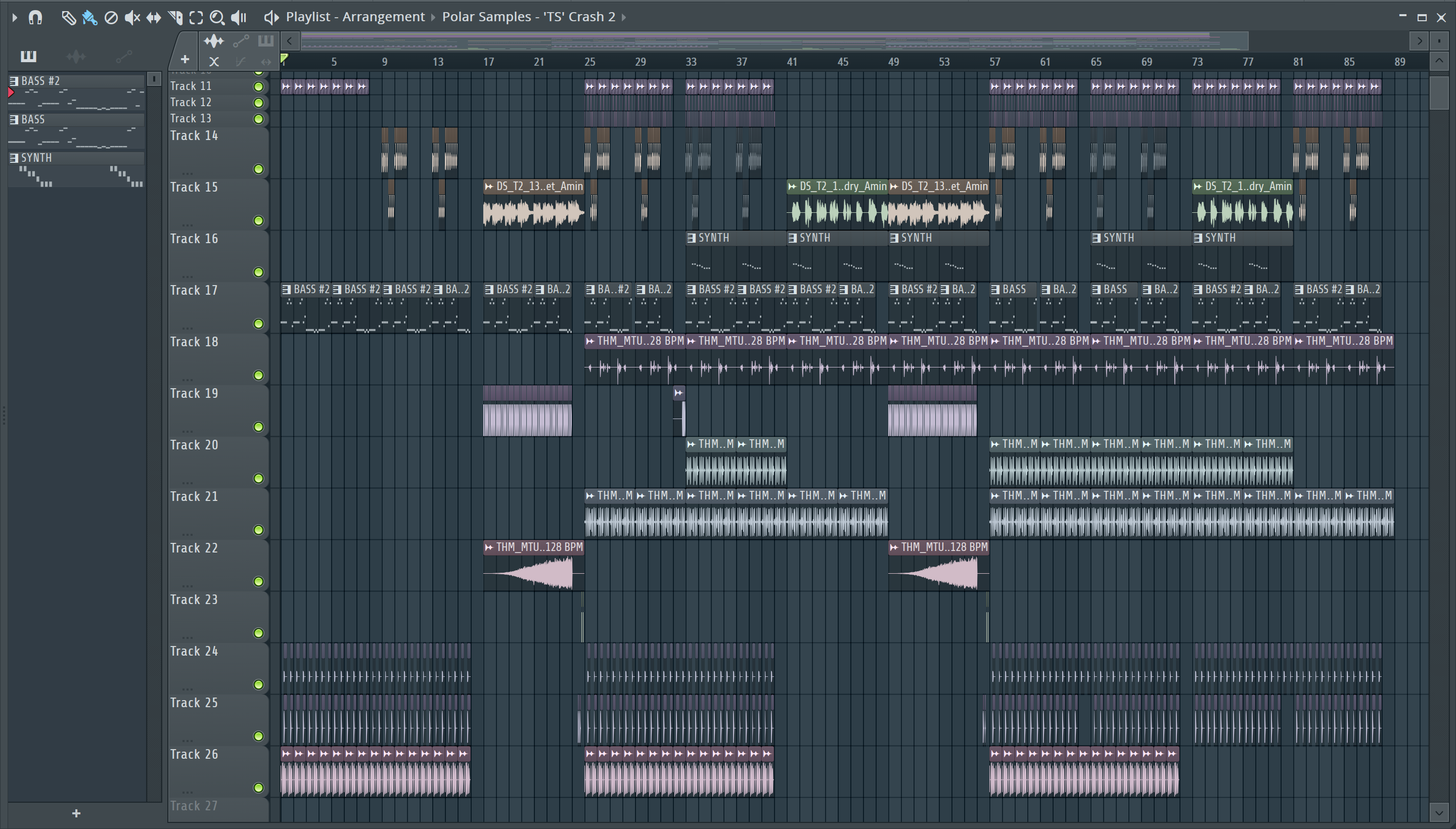Select Track 22 header label
This screenshot has width=1456, height=829.
pyautogui.click(x=194, y=548)
